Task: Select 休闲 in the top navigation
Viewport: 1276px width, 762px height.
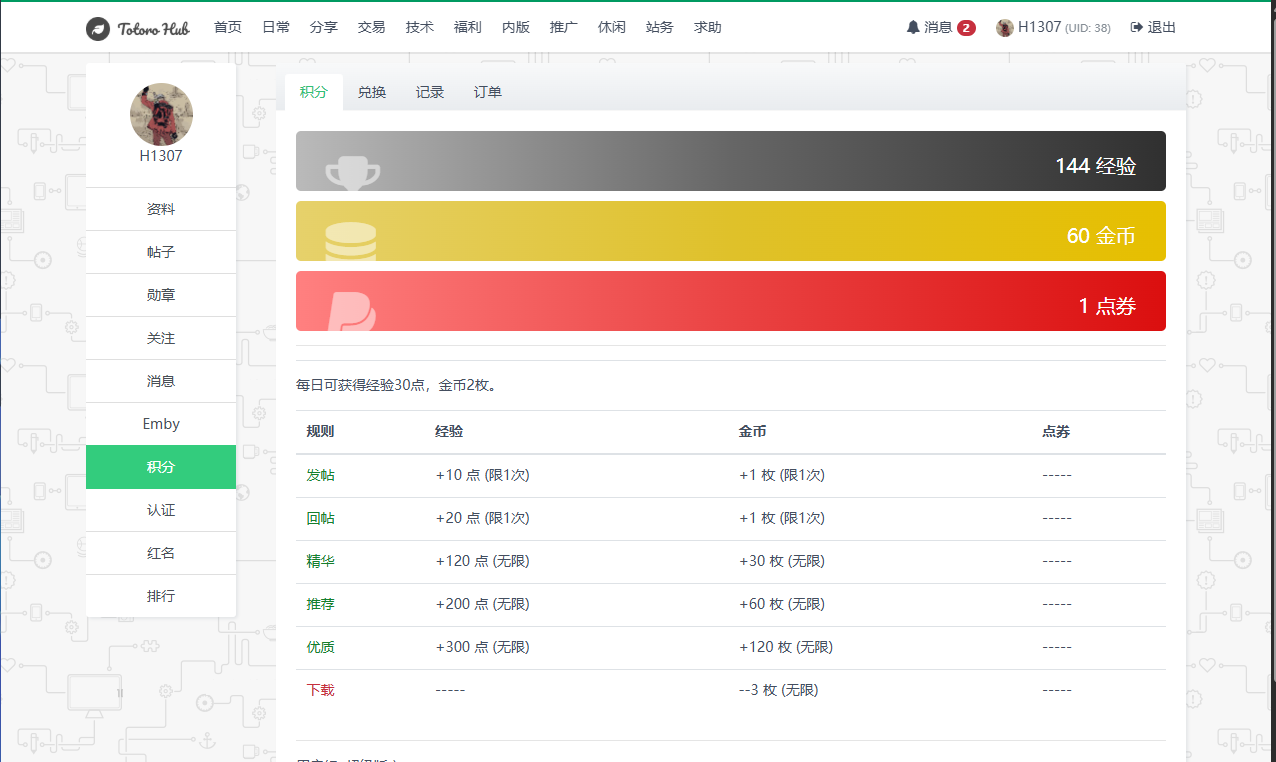Action: pos(612,27)
